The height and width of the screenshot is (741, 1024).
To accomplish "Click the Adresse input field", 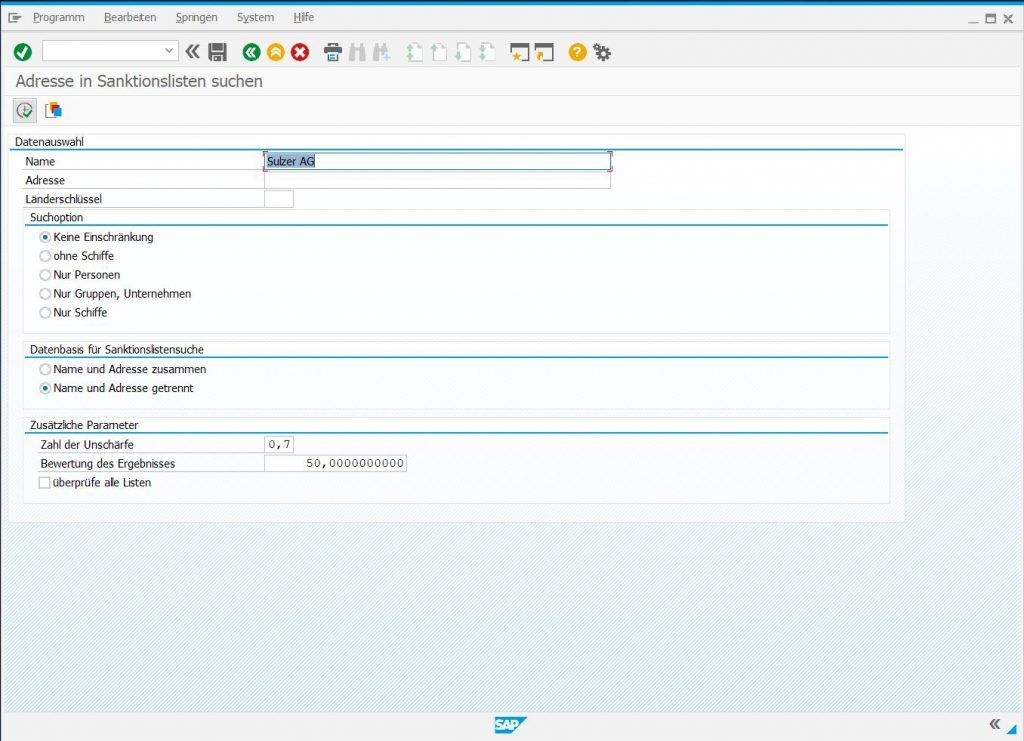I will coord(437,181).
